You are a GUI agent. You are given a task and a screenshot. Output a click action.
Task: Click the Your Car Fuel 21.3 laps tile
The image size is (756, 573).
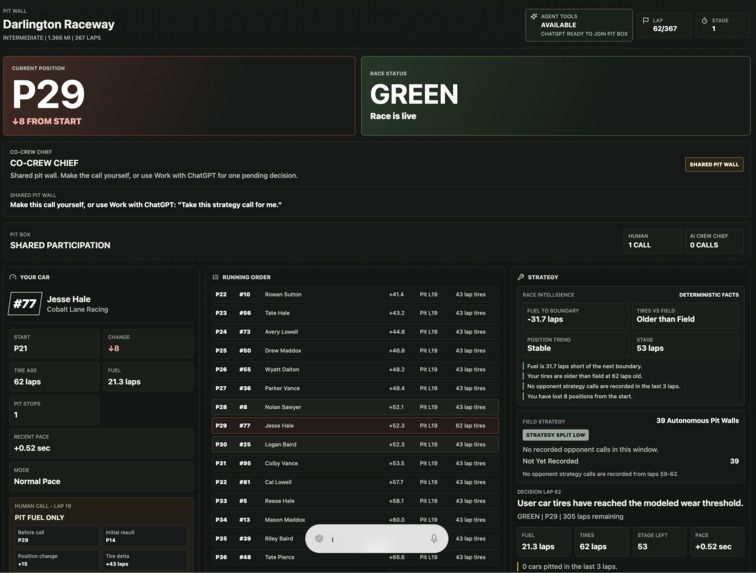(148, 377)
